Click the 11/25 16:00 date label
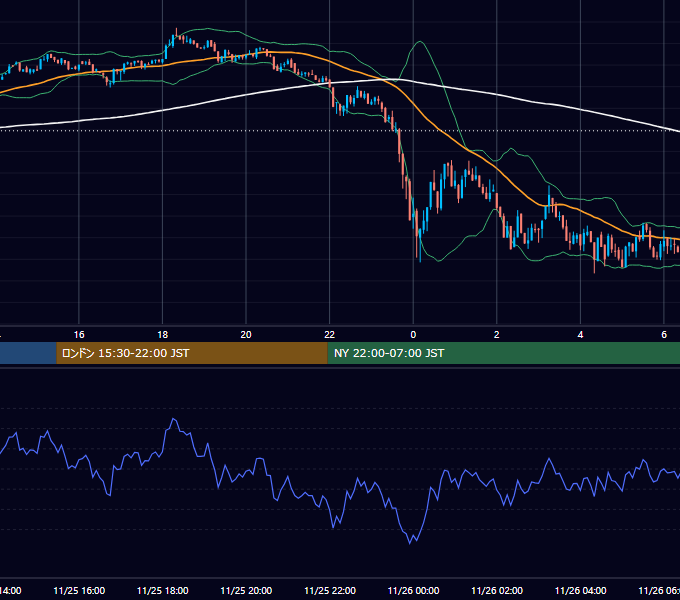The image size is (680, 600). 79,590
